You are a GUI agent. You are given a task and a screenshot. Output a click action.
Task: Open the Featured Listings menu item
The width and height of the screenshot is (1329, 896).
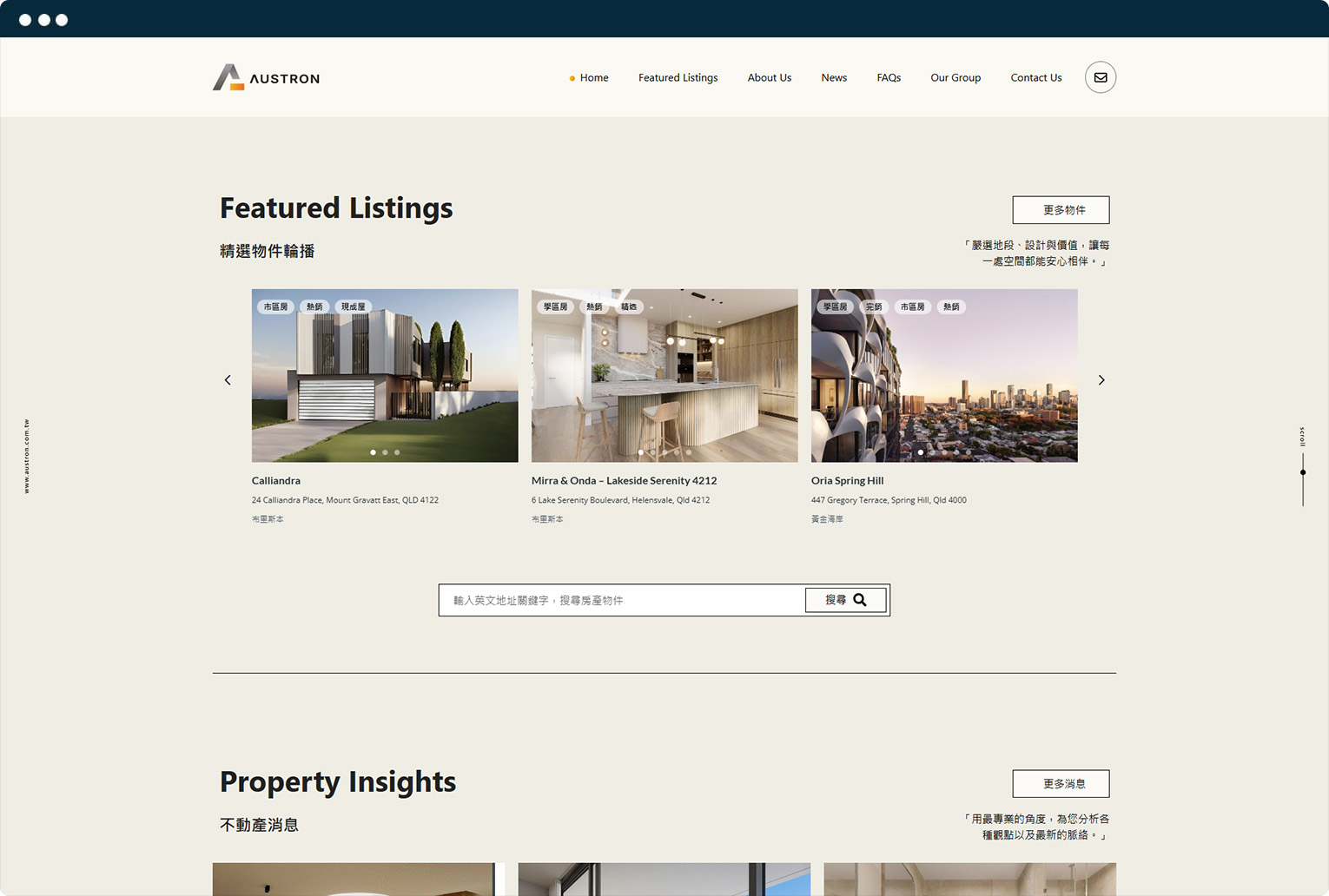tap(678, 77)
